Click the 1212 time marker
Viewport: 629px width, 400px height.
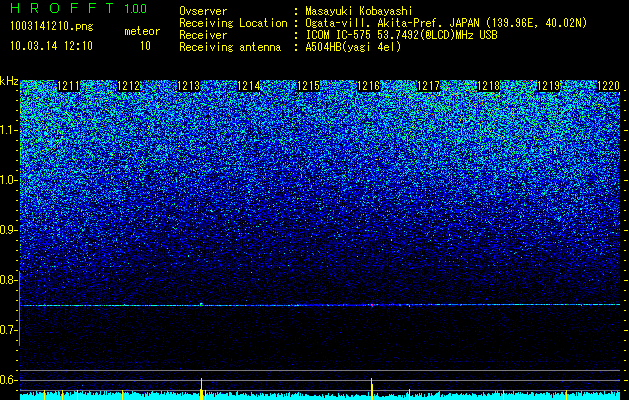[129, 86]
